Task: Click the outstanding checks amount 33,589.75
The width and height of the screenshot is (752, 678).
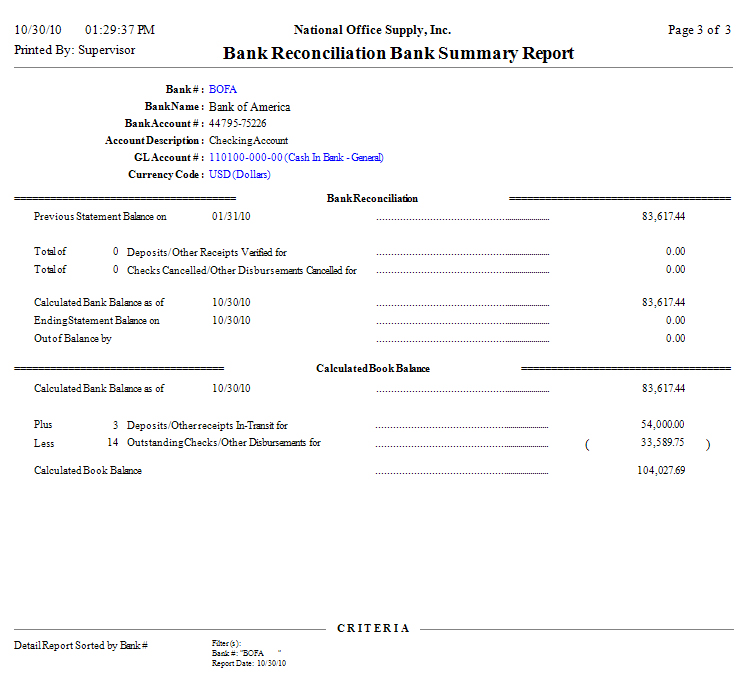Action: tap(663, 442)
